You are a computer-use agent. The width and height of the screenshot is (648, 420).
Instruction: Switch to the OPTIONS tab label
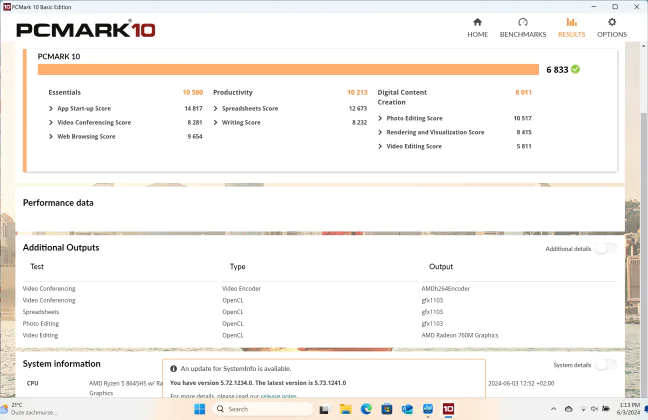612,34
